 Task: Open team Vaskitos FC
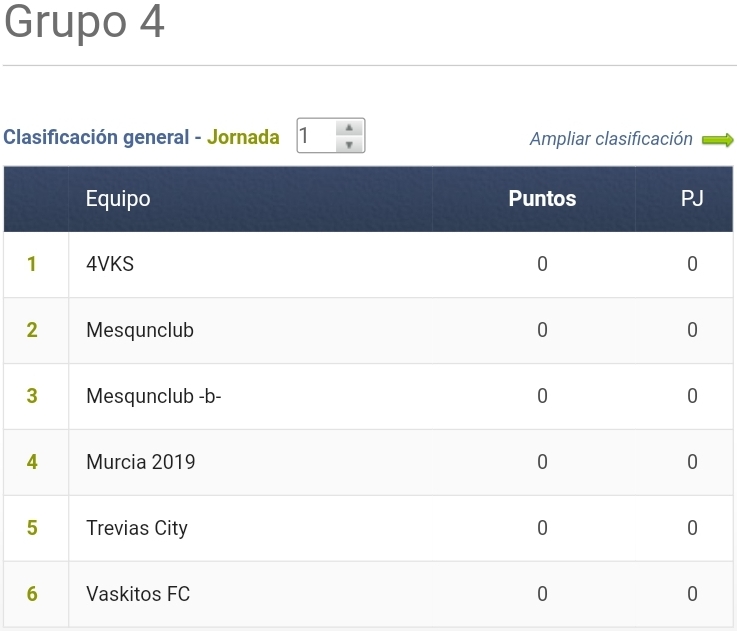138,594
